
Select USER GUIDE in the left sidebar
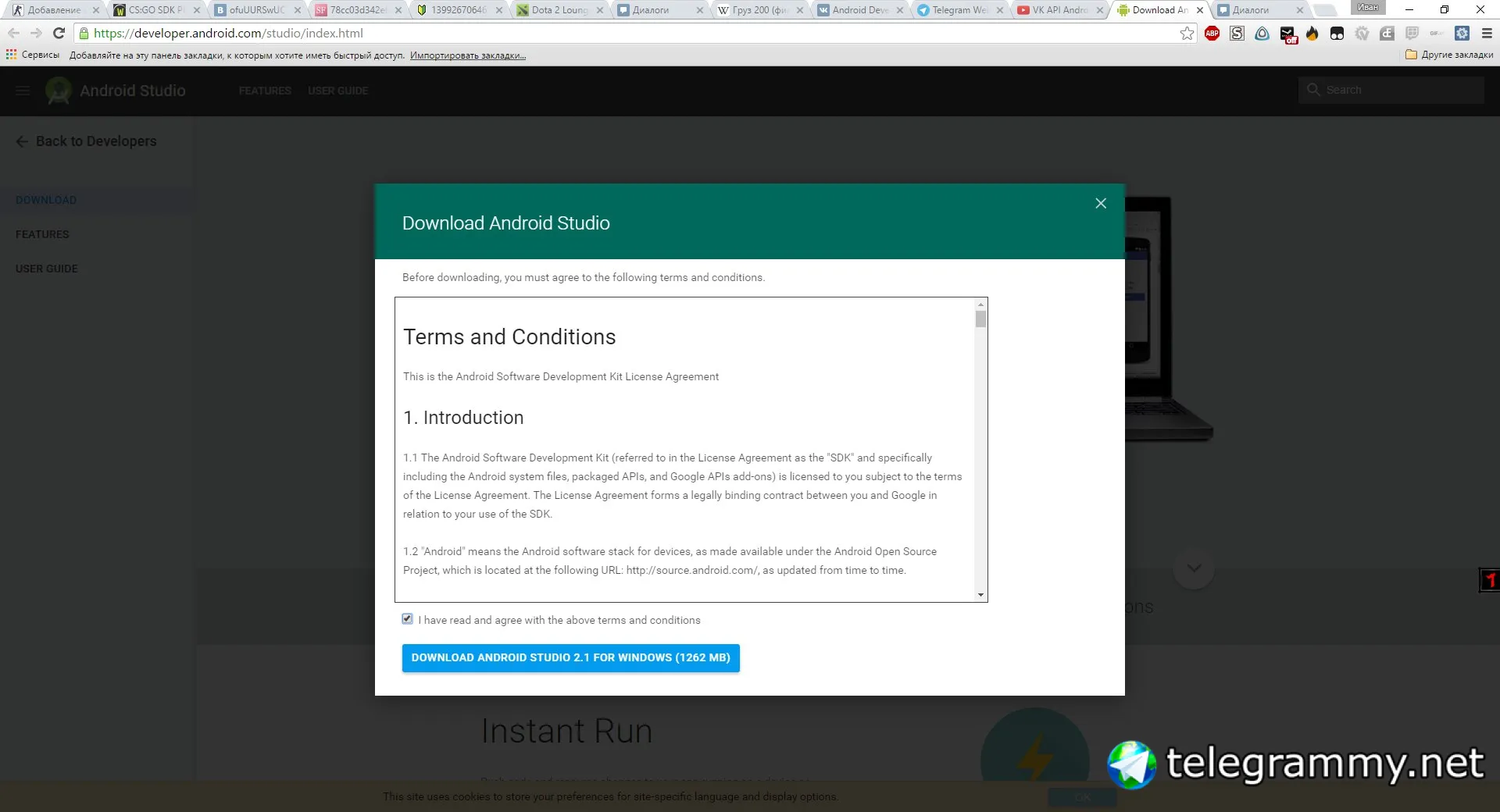(x=46, y=269)
